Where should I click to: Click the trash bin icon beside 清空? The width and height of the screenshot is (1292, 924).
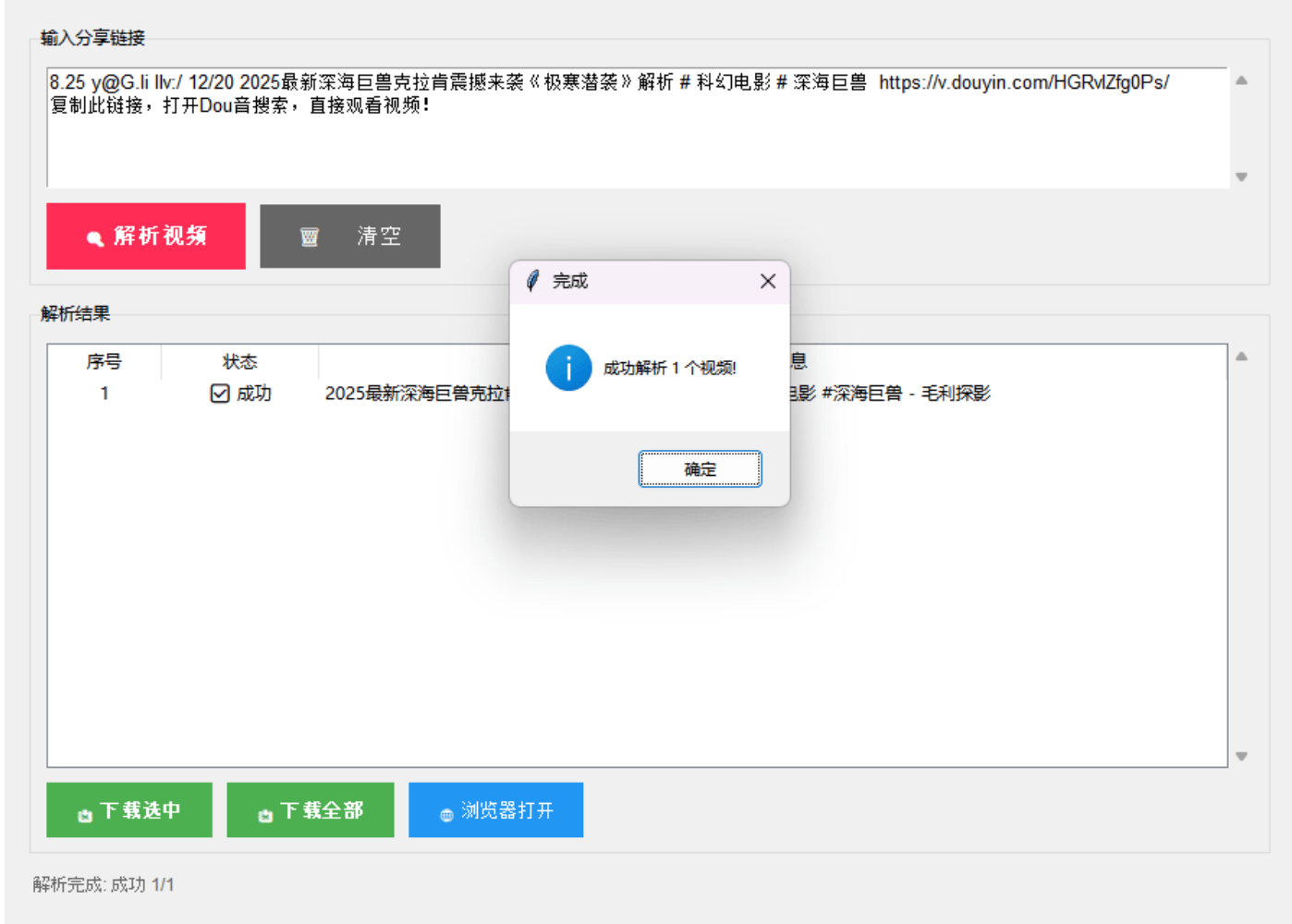pos(310,237)
